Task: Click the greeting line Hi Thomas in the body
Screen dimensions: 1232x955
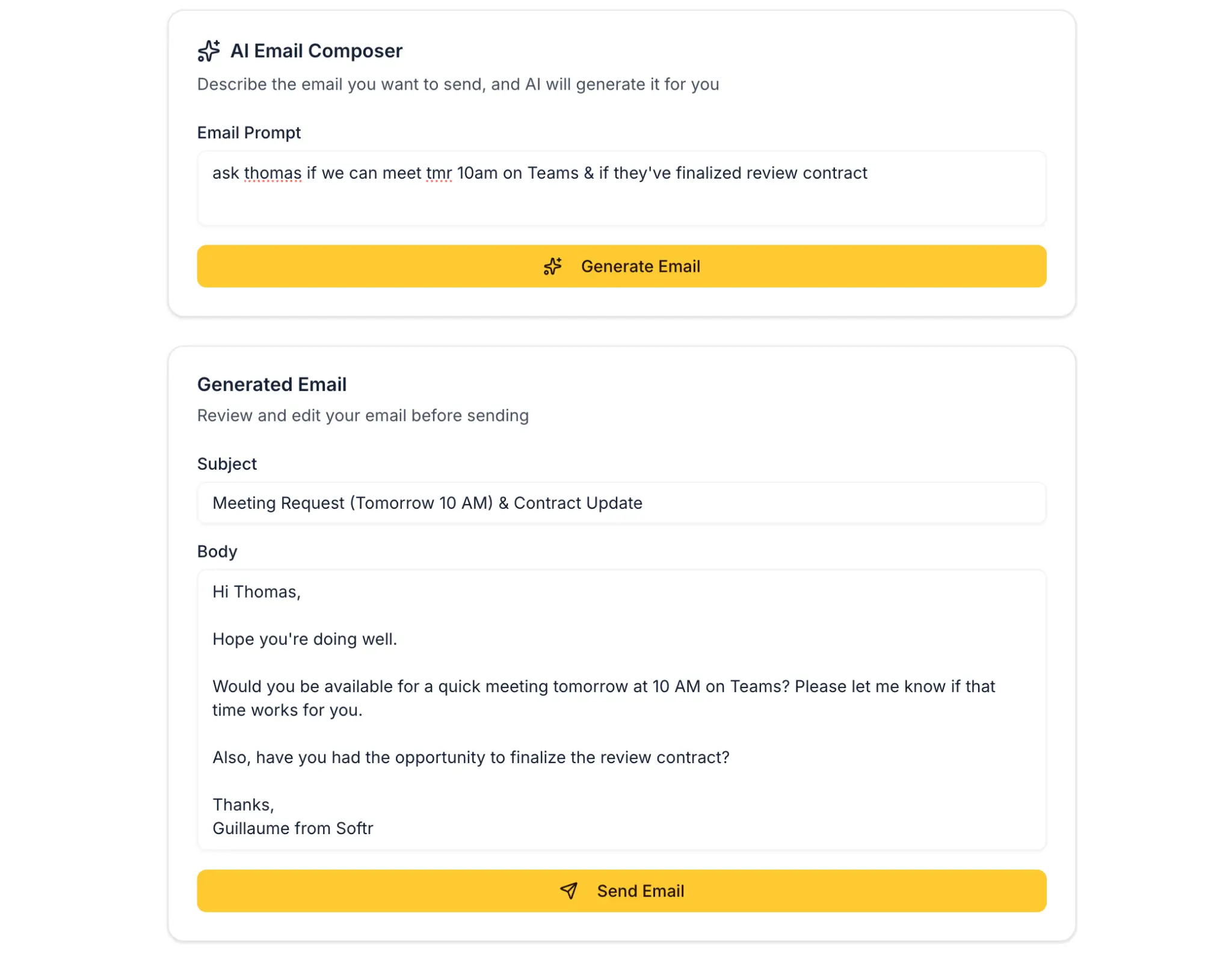Action: point(257,592)
